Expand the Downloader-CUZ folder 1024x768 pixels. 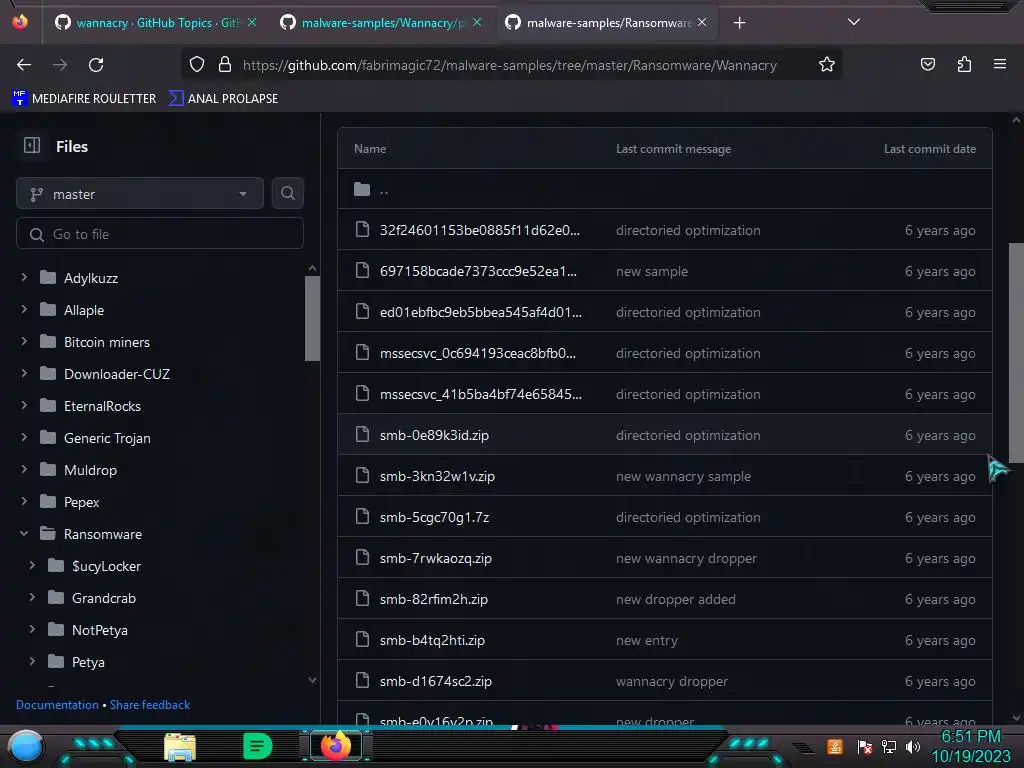pyautogui.click(x=24, y=373)
